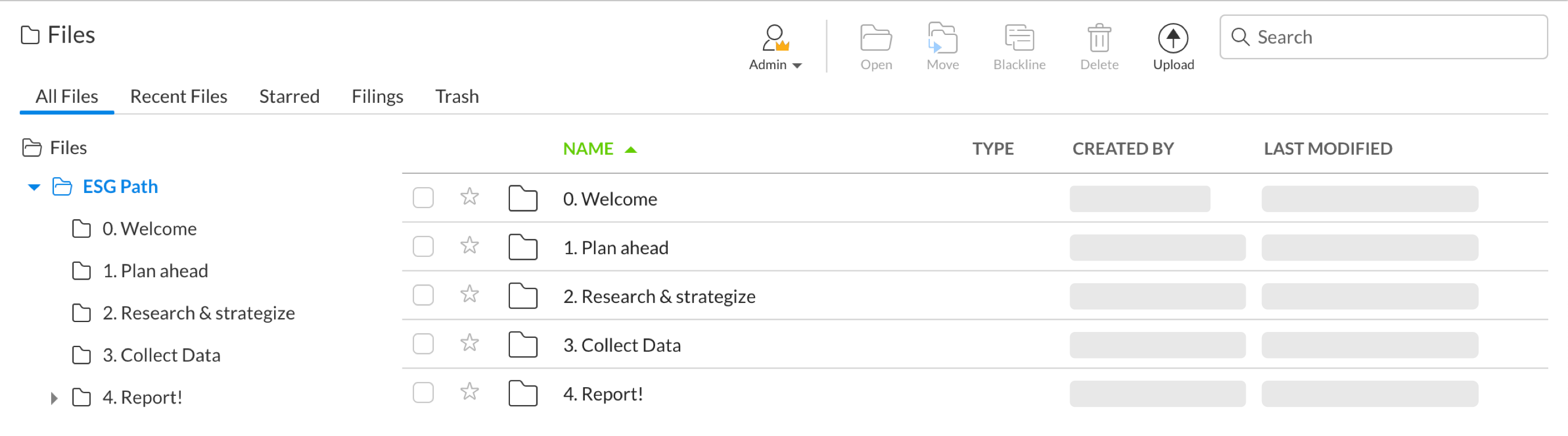Switch to the Trash tab

tap(456, 97)
